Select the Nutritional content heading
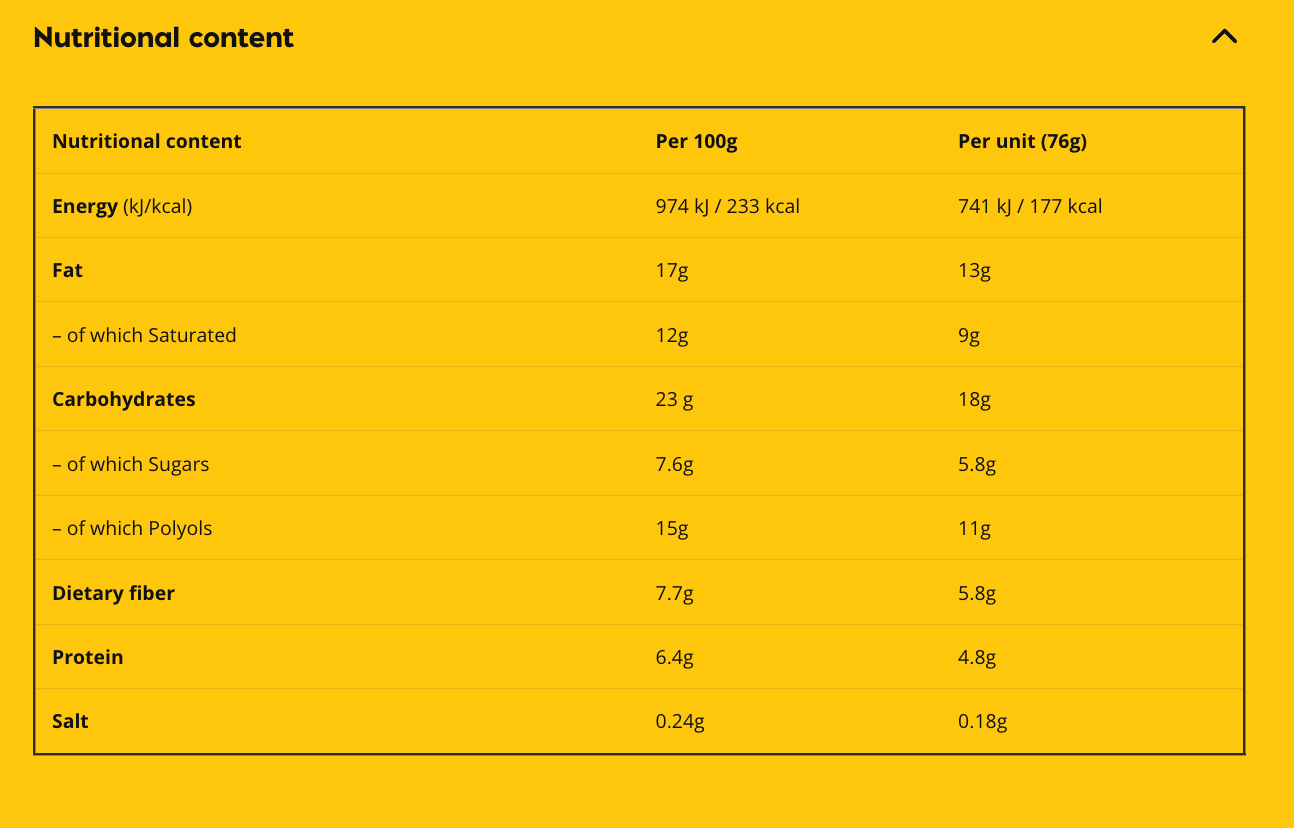 (164, 38)
